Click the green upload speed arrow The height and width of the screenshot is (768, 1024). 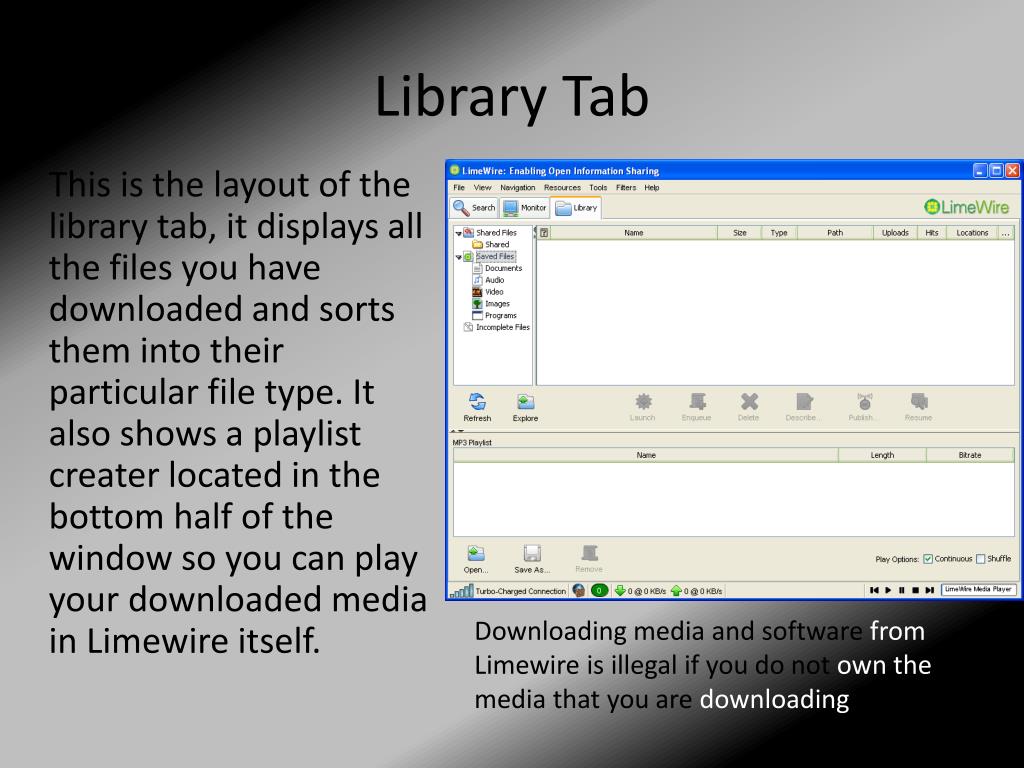pyautogui.click(x=676, y=590)
